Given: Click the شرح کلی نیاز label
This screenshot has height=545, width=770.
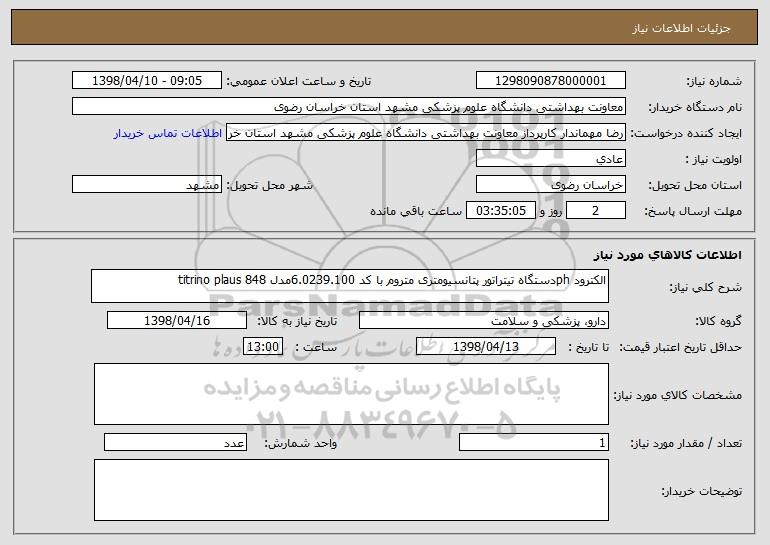Looking at the screenshot, I should (706, 288).
